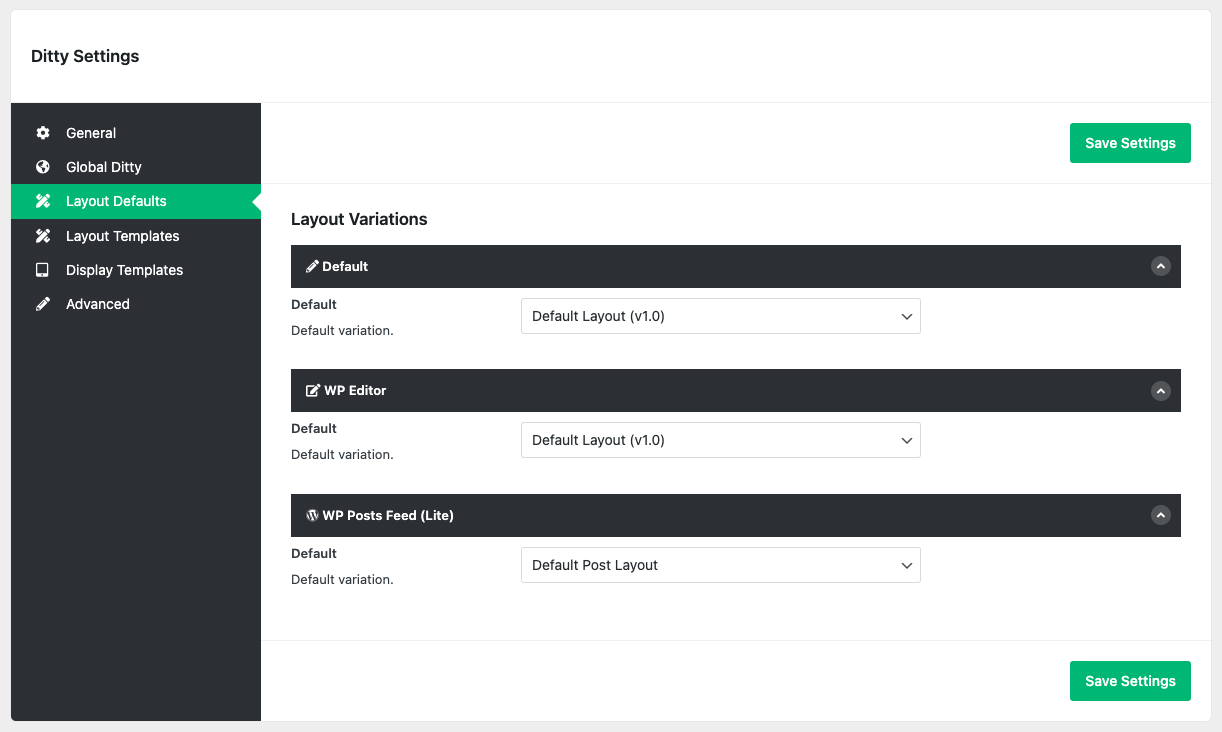Collapse the Default variation section
Viewport: 1222px width, 732px height.
coord(1160,266)
